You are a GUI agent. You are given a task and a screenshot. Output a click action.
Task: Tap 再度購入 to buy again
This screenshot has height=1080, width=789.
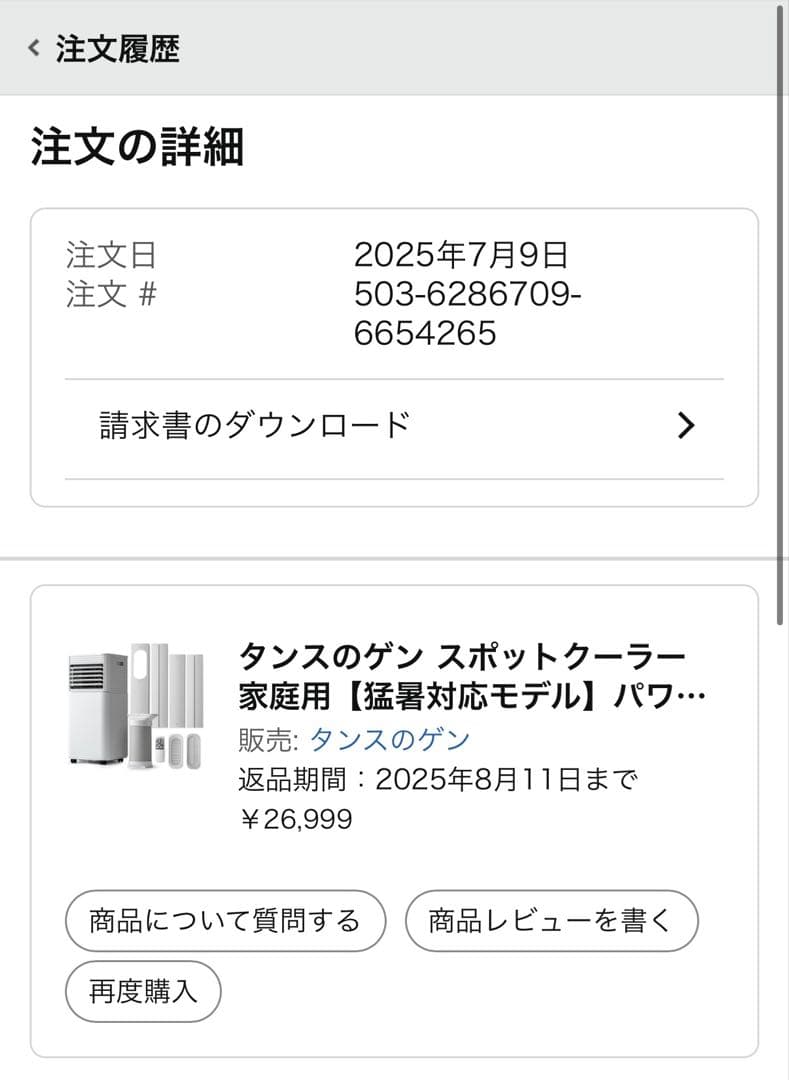coord(142,991)
